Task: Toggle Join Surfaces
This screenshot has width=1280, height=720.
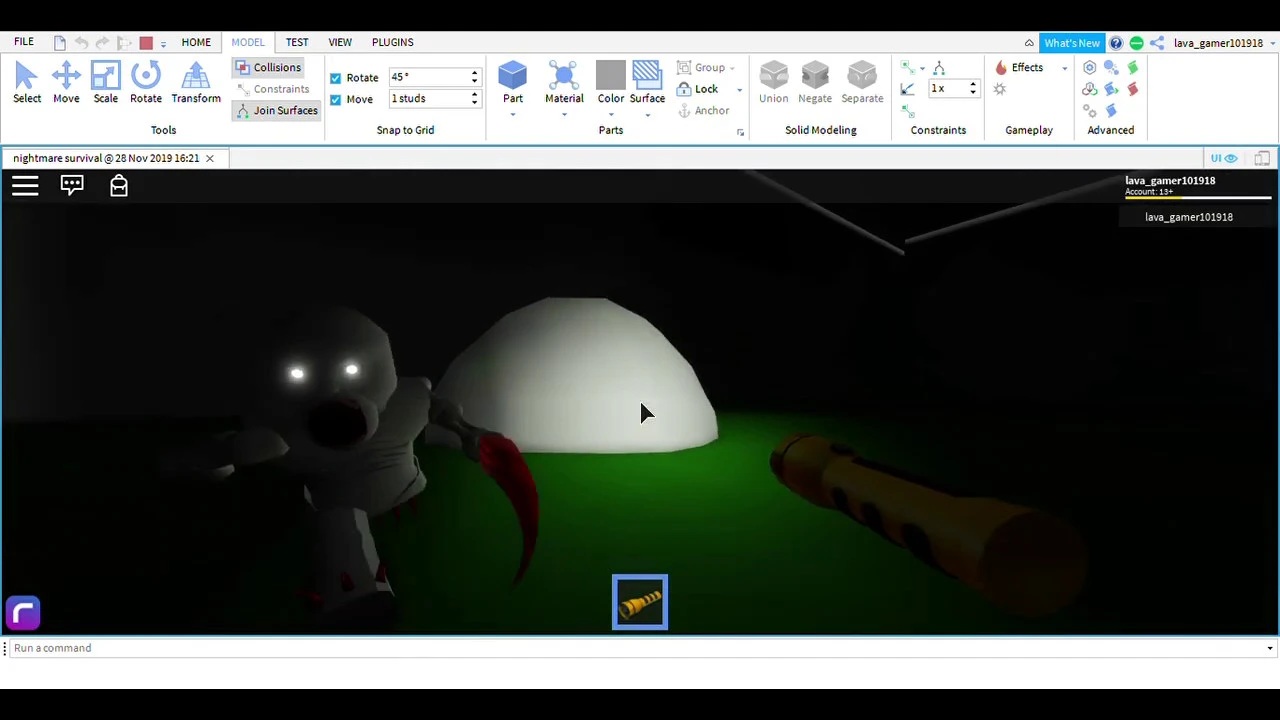Action: point(277,110)
